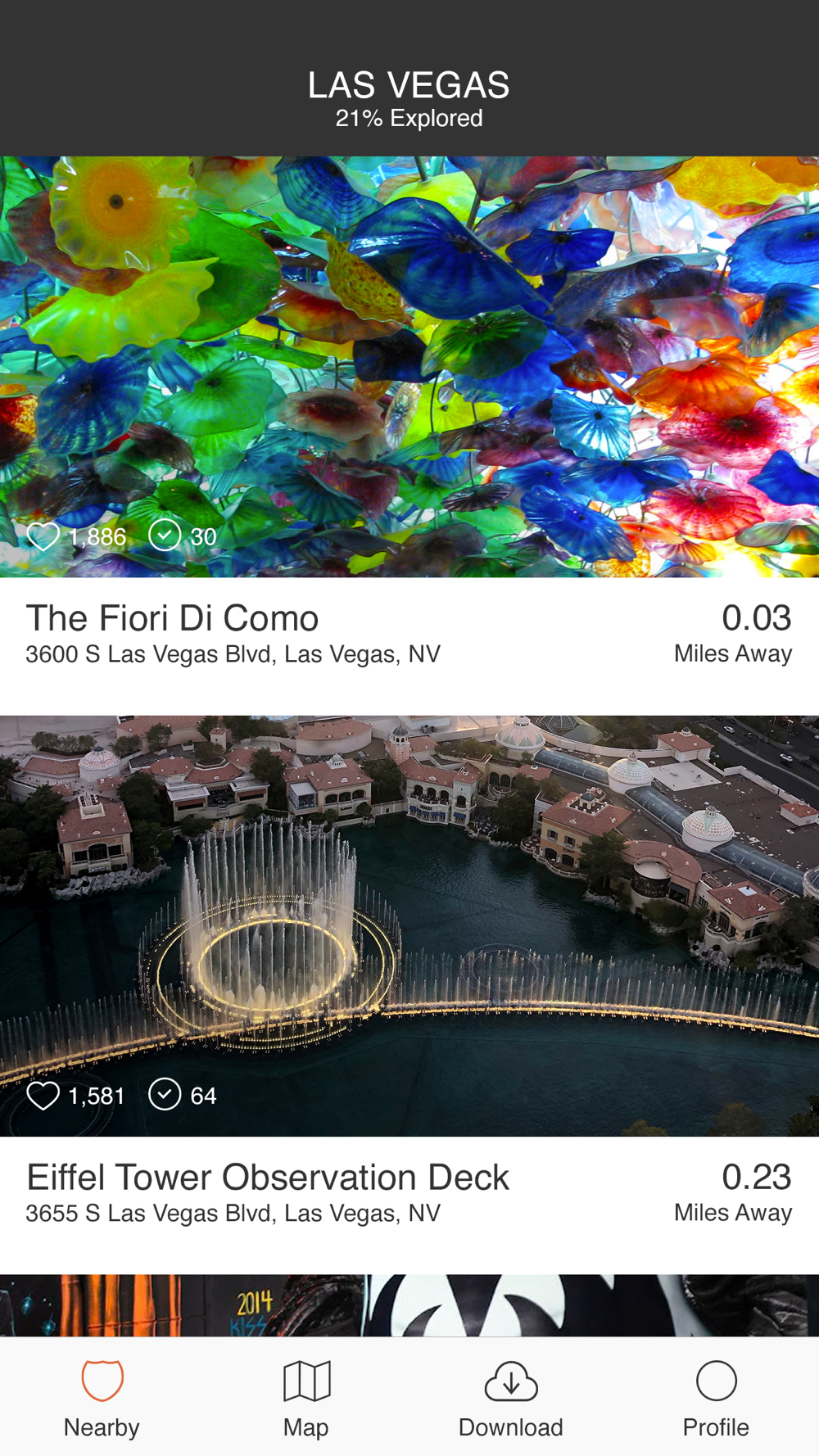
Task: Tap the 3600 S Las Vegas Blvd address
Action: (x=233, y=654)
